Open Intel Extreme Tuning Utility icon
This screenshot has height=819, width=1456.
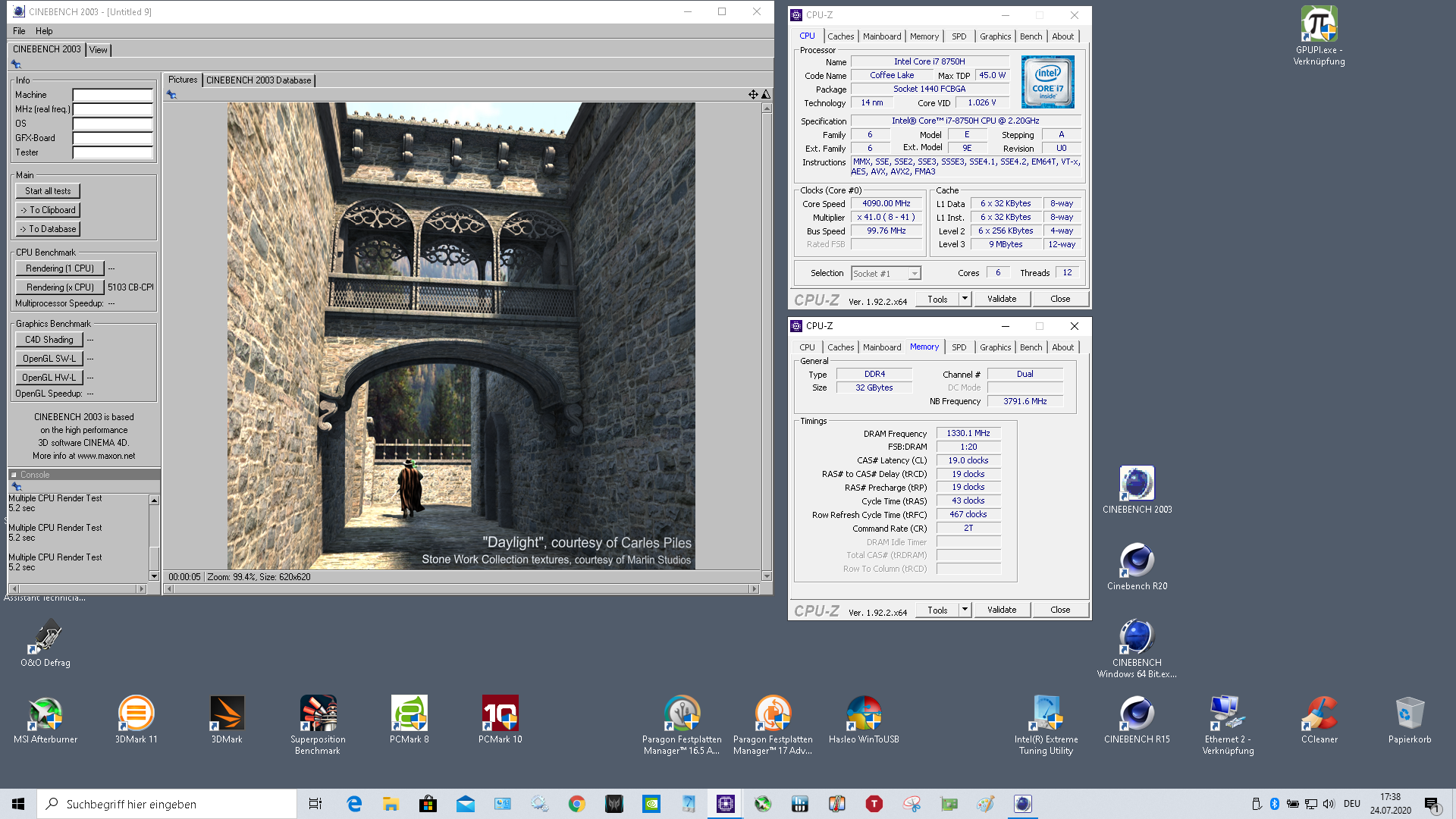1046,725
